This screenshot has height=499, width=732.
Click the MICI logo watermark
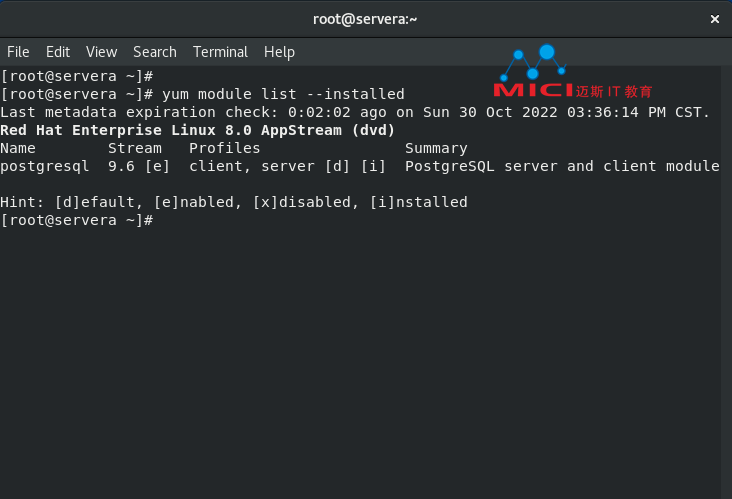point(533,90)
